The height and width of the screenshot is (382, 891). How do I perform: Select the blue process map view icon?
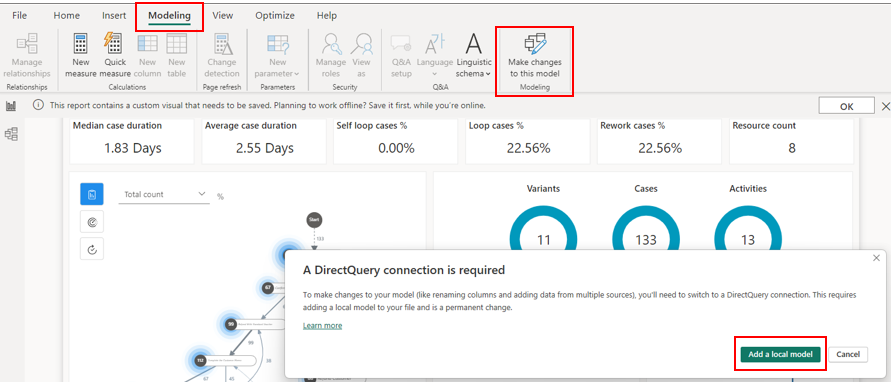[92, 194]
